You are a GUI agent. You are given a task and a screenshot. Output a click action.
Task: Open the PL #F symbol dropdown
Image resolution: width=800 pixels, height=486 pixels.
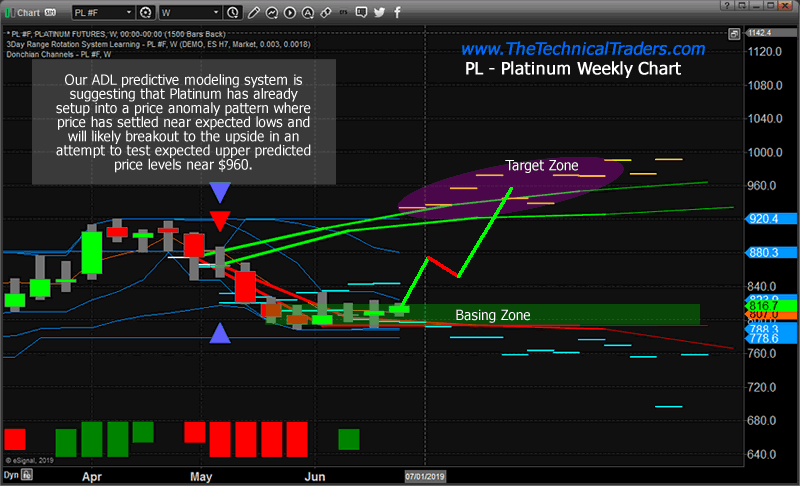click(x=103, y=13)
